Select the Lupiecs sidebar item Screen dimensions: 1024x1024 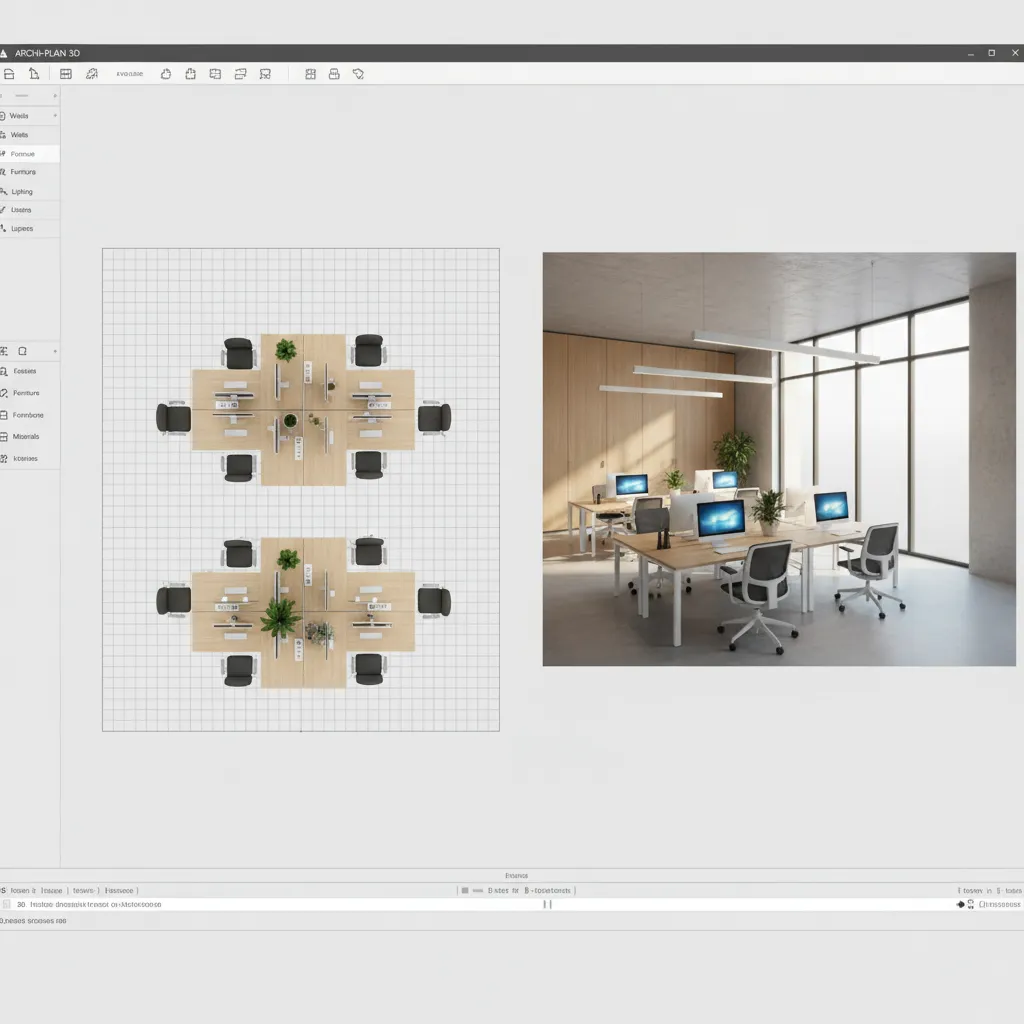(x=30, y=229)
